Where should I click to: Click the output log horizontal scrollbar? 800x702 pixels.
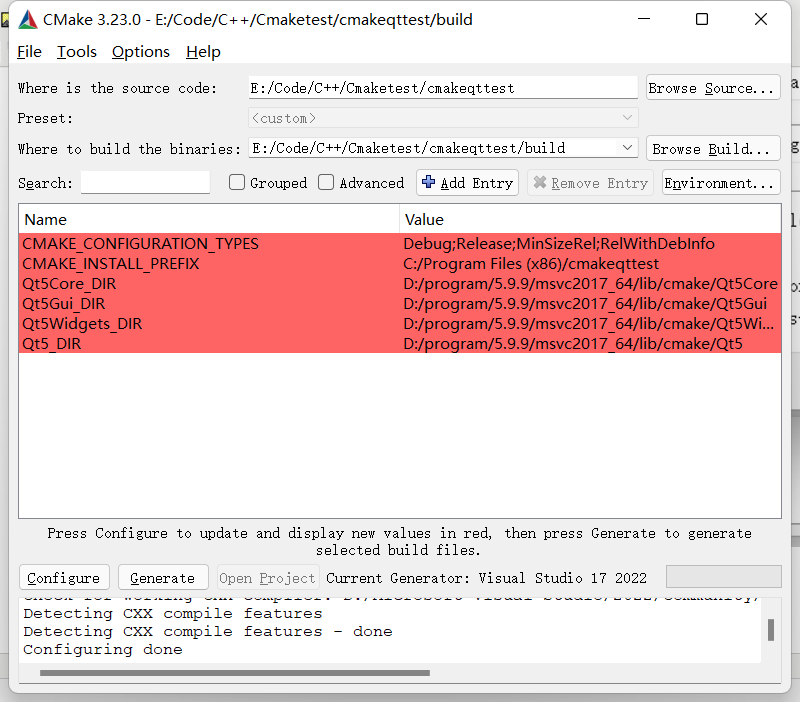click(235, 673)
